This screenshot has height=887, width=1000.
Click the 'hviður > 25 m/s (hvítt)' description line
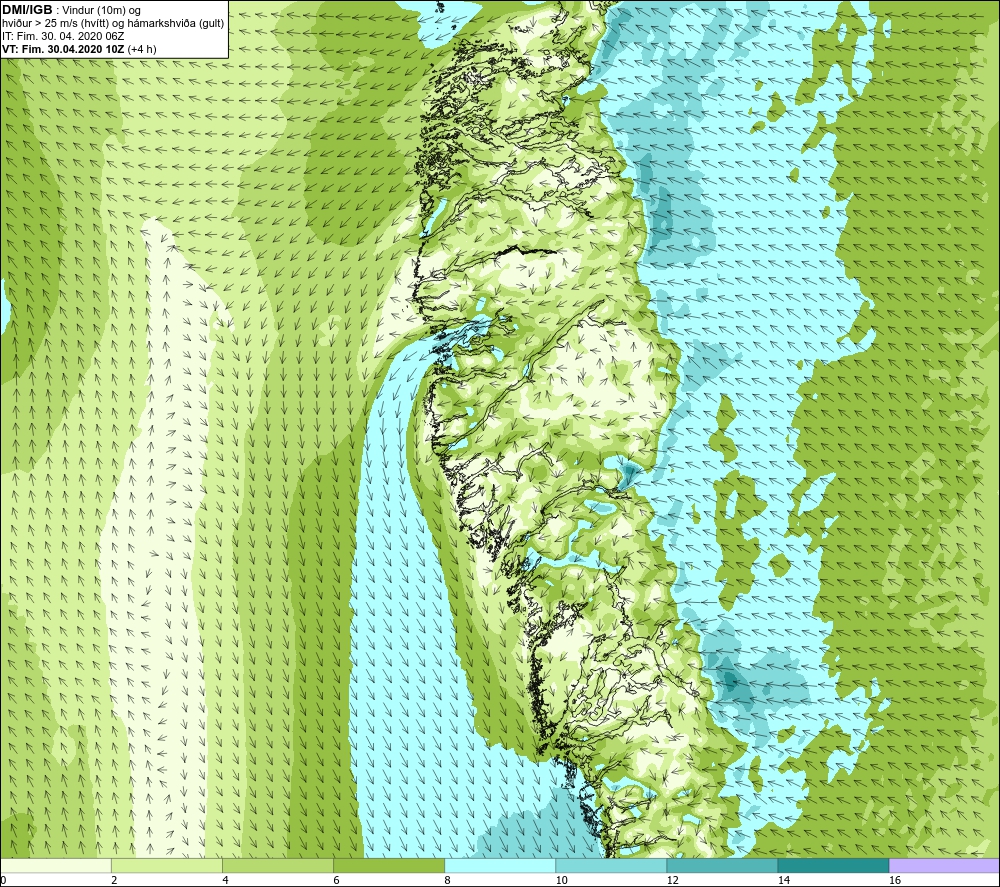[x=113, y=24]
